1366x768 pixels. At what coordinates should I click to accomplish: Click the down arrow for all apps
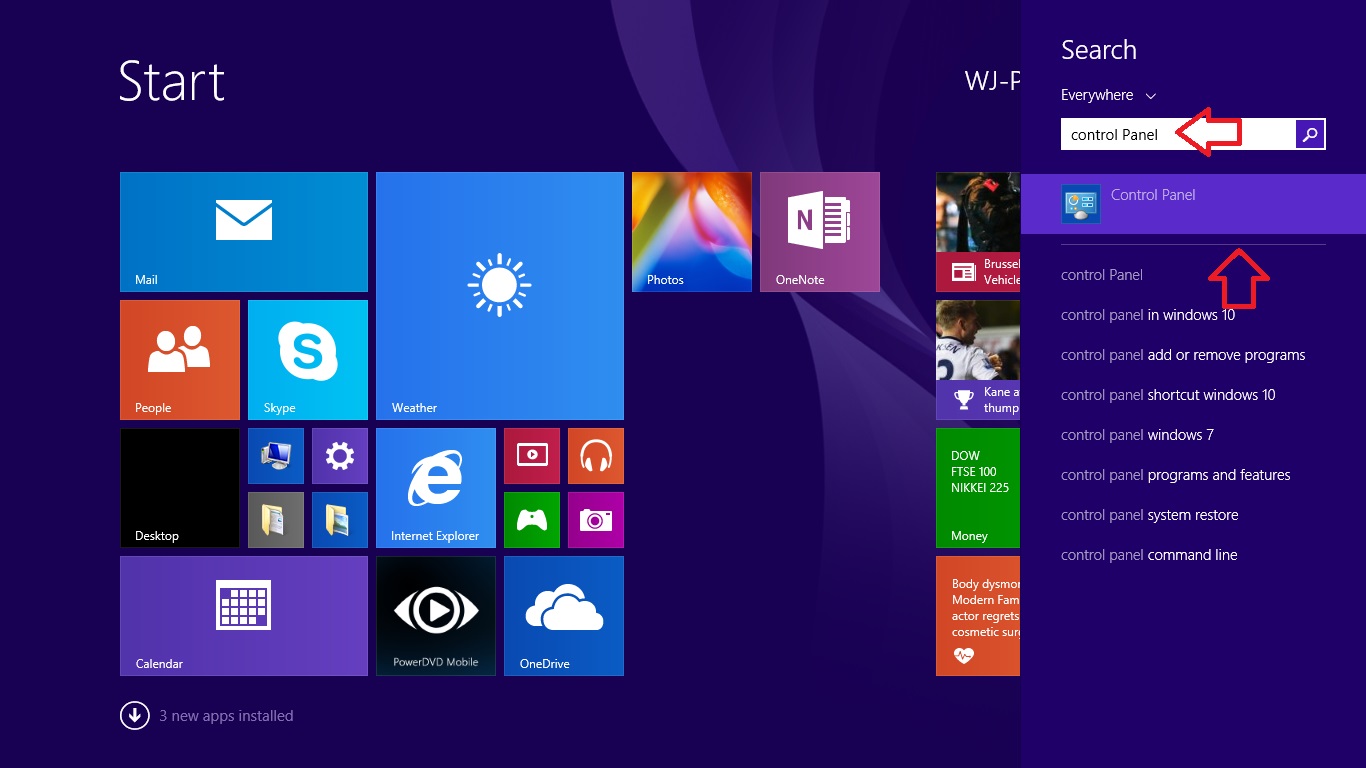134,716
